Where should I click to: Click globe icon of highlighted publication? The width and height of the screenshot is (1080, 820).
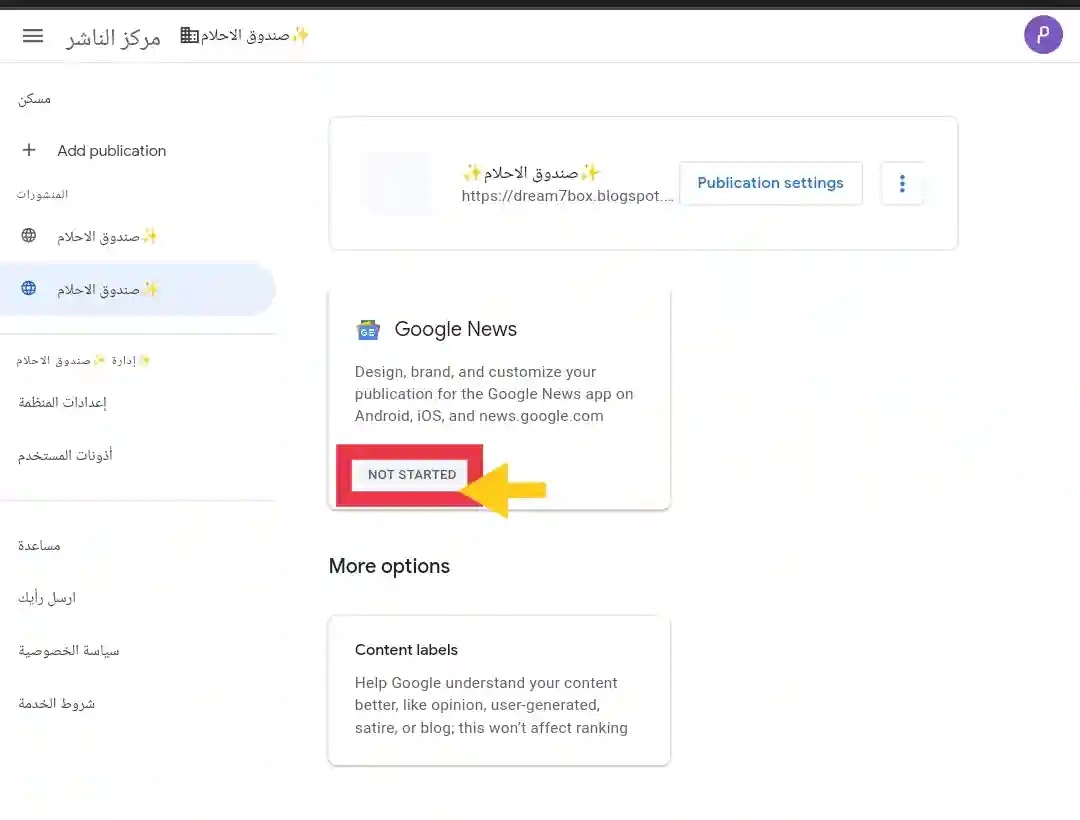click(29, 288)
